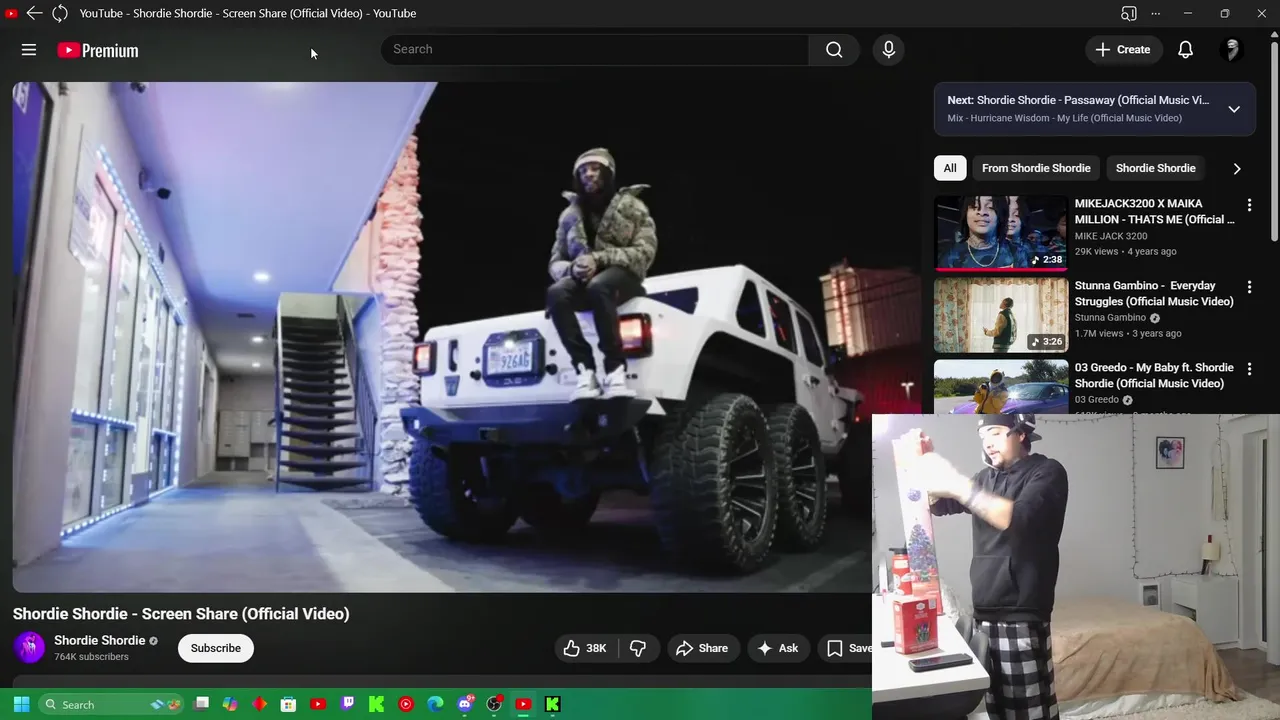Show more filter chips with right arrow
1280x720 pixels.
click(x=1237, y=168)
